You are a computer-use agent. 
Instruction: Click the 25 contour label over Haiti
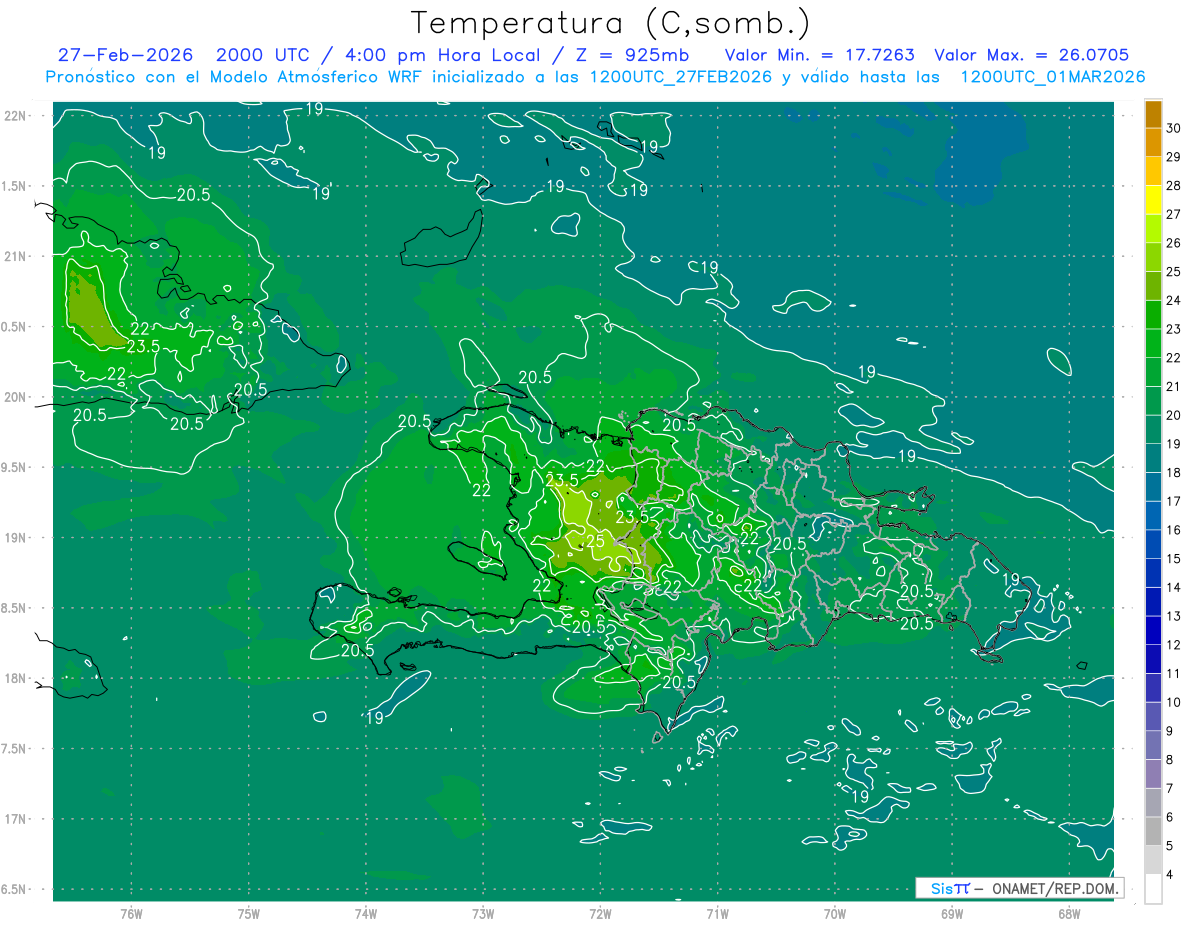point(595,541)
